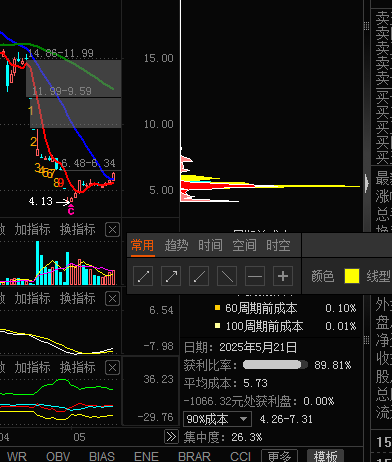This screenshot has height=462, width=392.
Task: Select the arrow line drawing tool
Action: pyautogui.click(x=171, y=276)
